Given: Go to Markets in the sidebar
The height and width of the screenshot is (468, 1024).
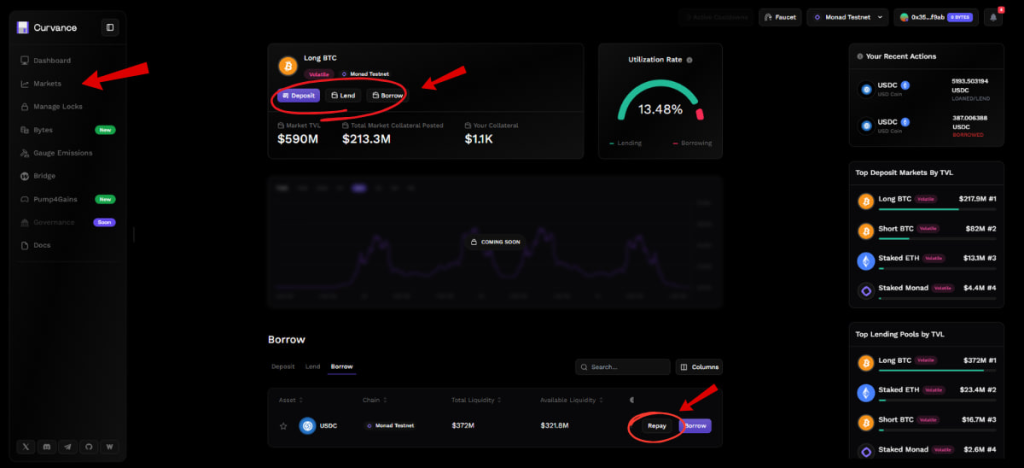Looking at the screenshot, I should point(47,84).
